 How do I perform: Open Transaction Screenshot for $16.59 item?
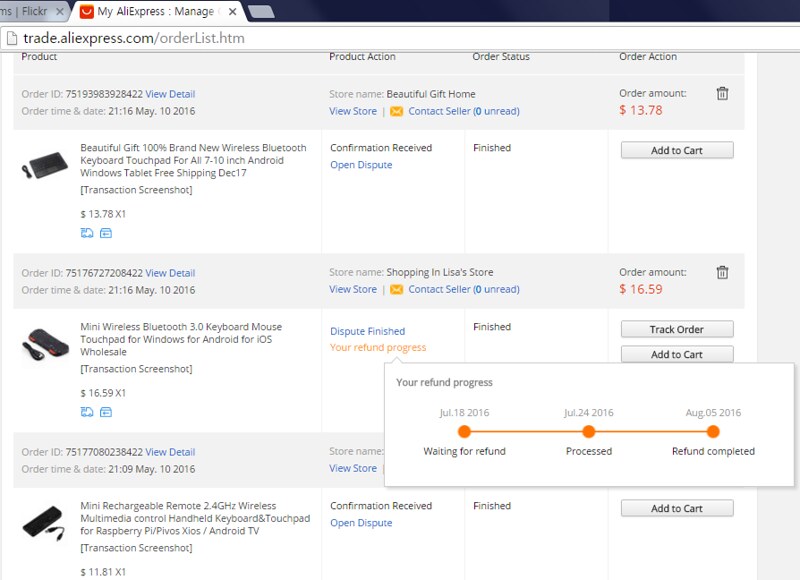point(136,369)
